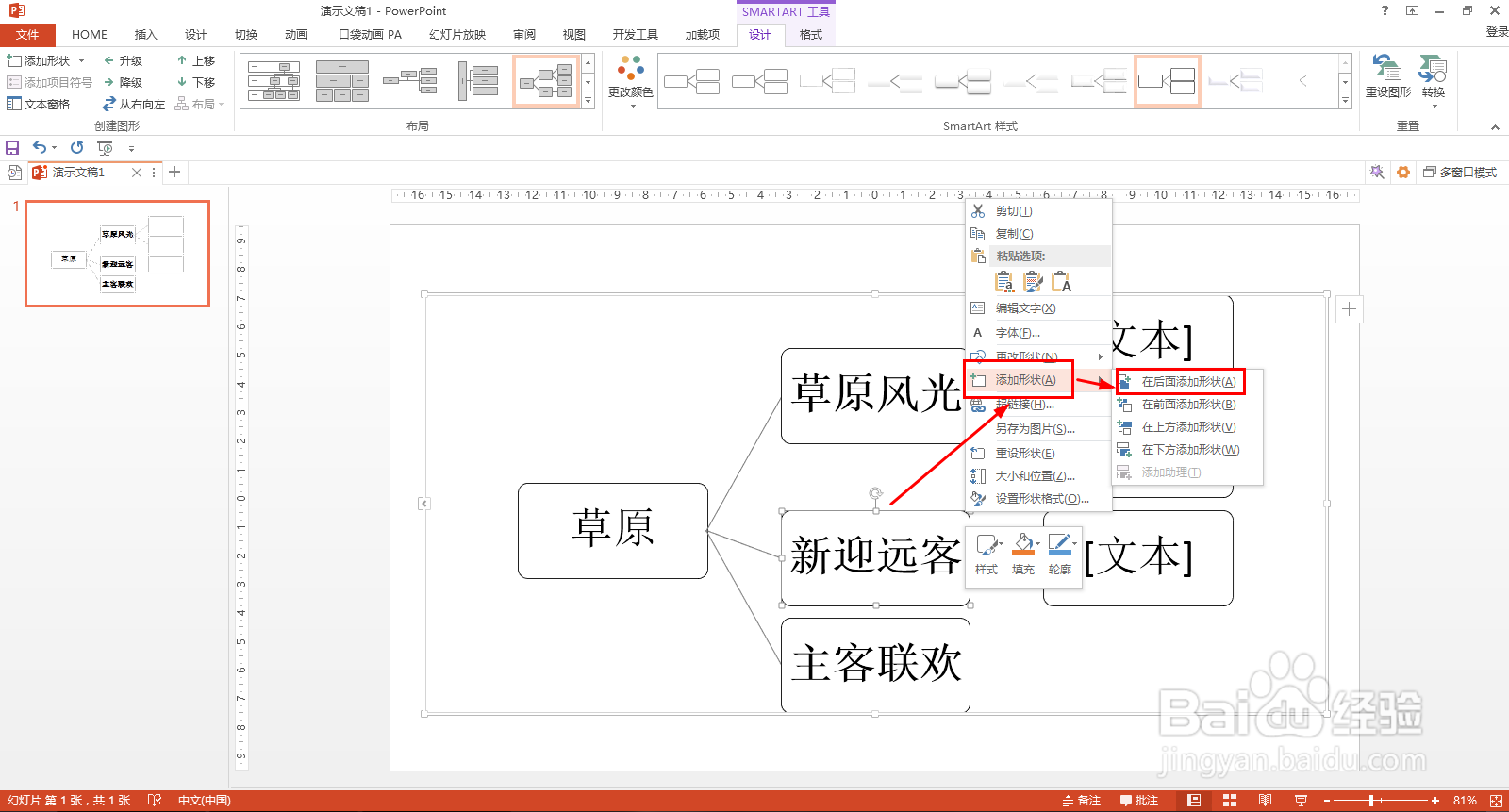
Task: Switch to the HOME ribbon tab
Action: click(90, 35)
